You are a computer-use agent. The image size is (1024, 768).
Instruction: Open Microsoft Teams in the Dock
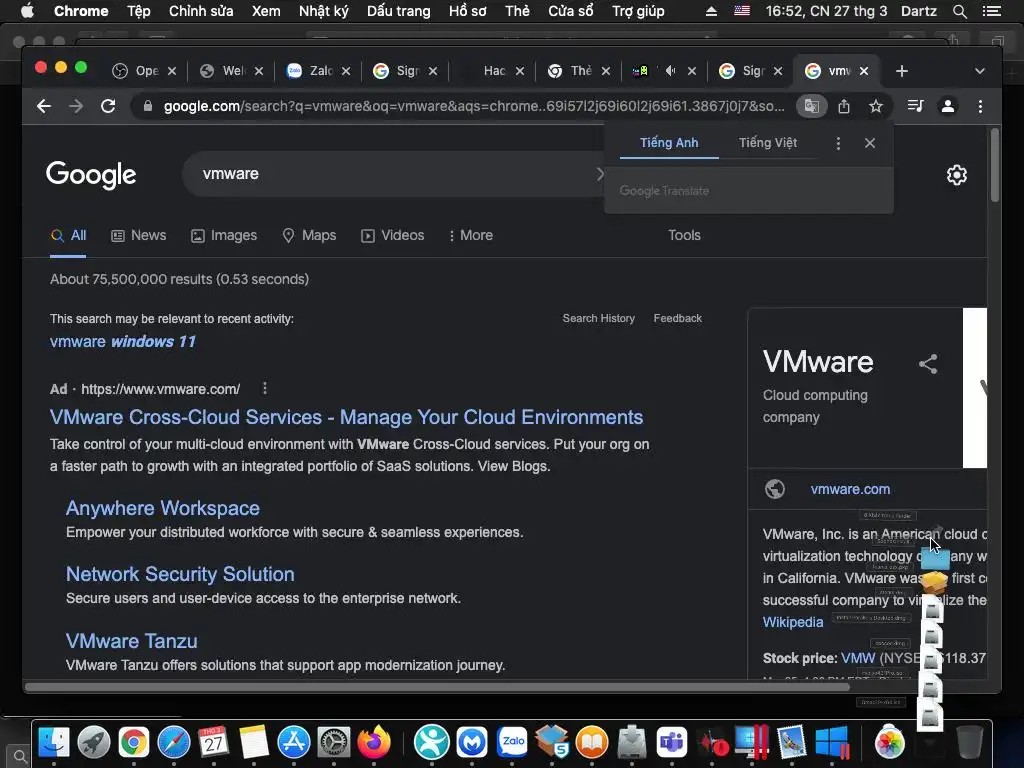click(672, 742)
